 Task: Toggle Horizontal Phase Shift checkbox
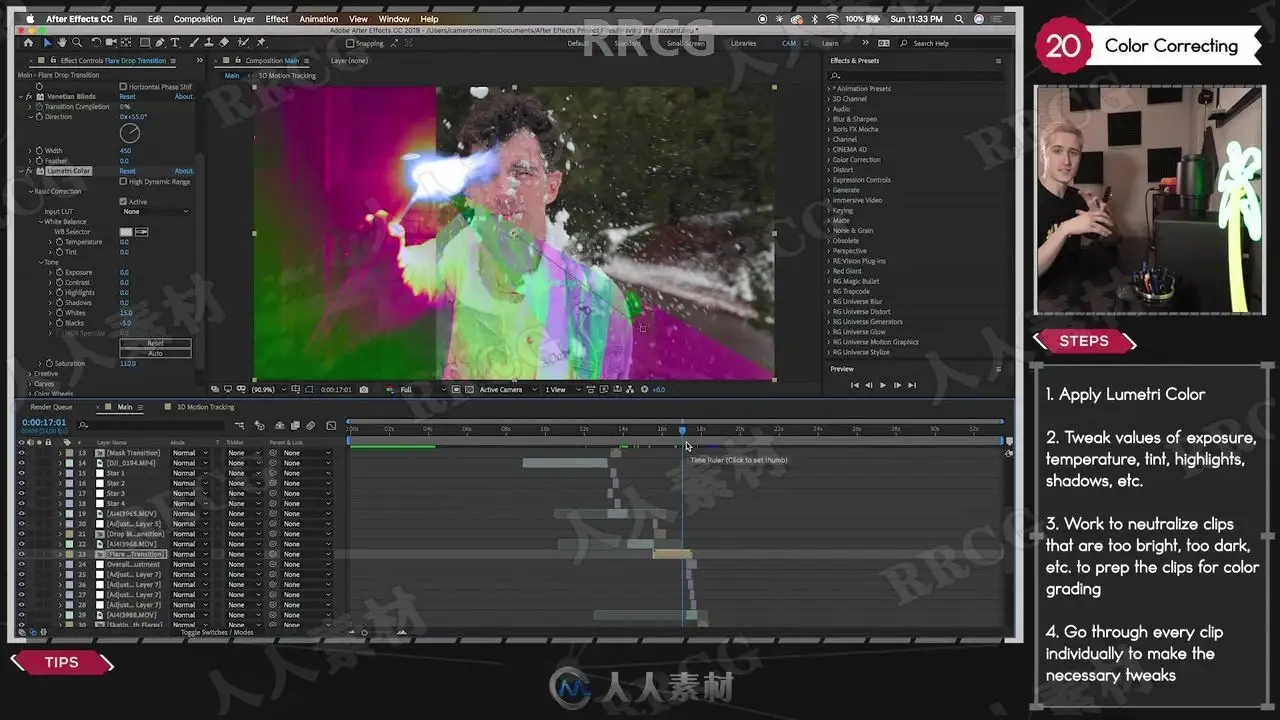[123, 87]
